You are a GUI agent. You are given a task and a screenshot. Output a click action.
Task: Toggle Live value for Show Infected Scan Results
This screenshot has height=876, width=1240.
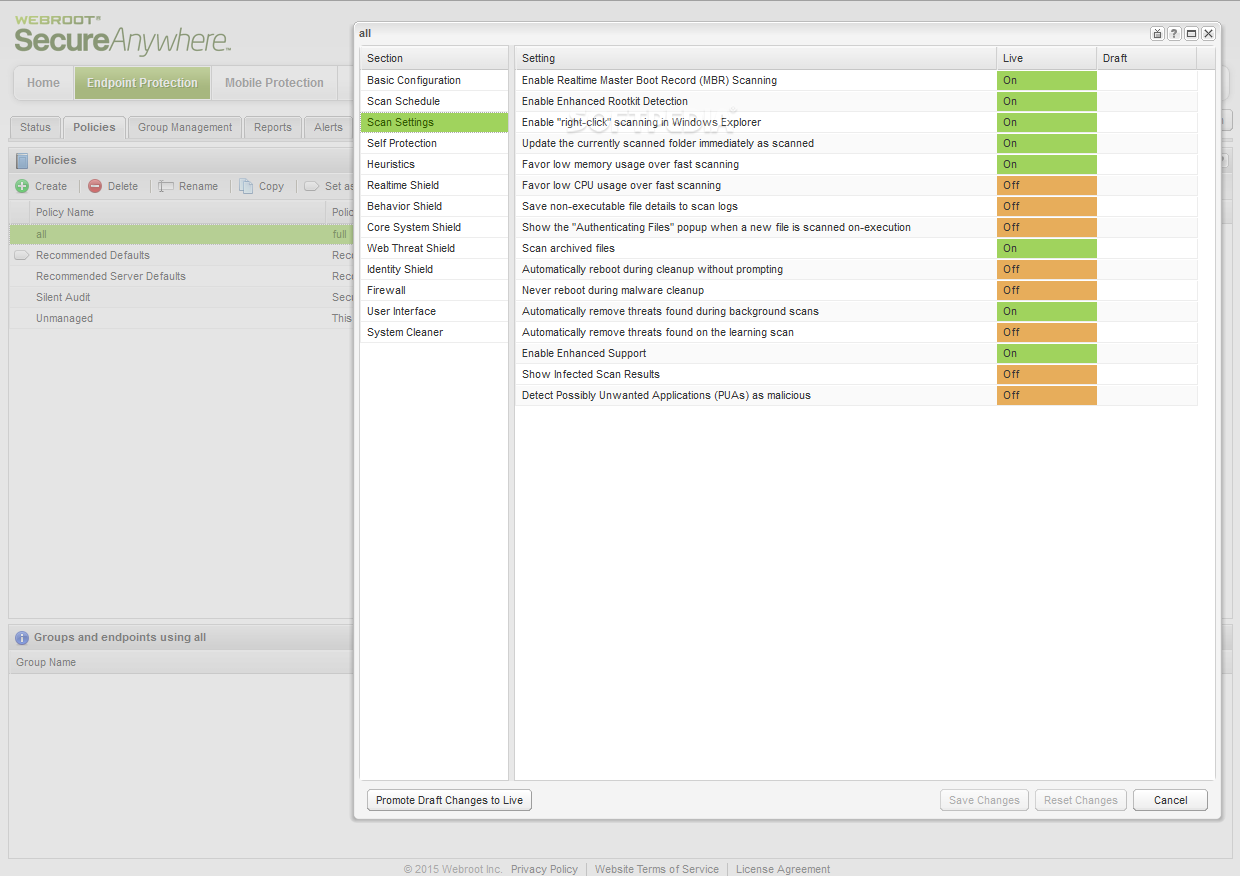point(1046,374)
